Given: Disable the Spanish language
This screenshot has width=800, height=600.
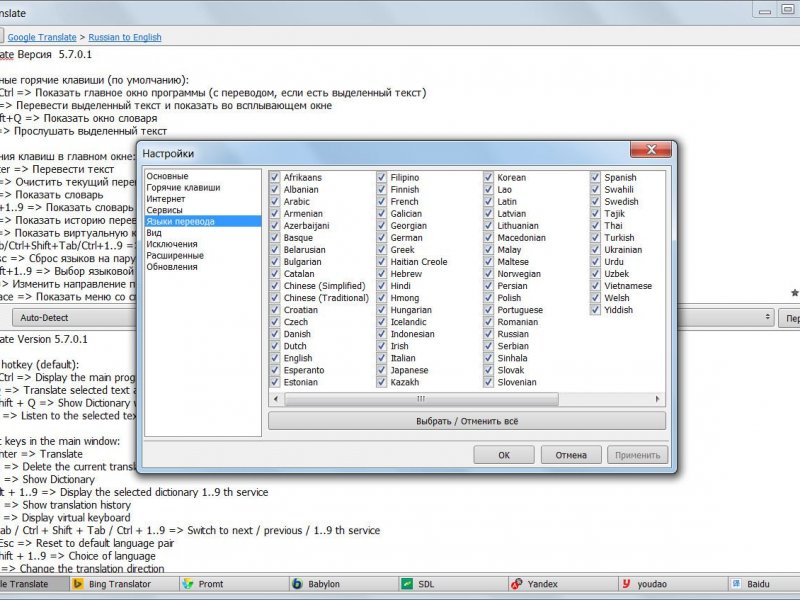Looking at the screenshot, I should pyautogui.click(x=595, y=177).
